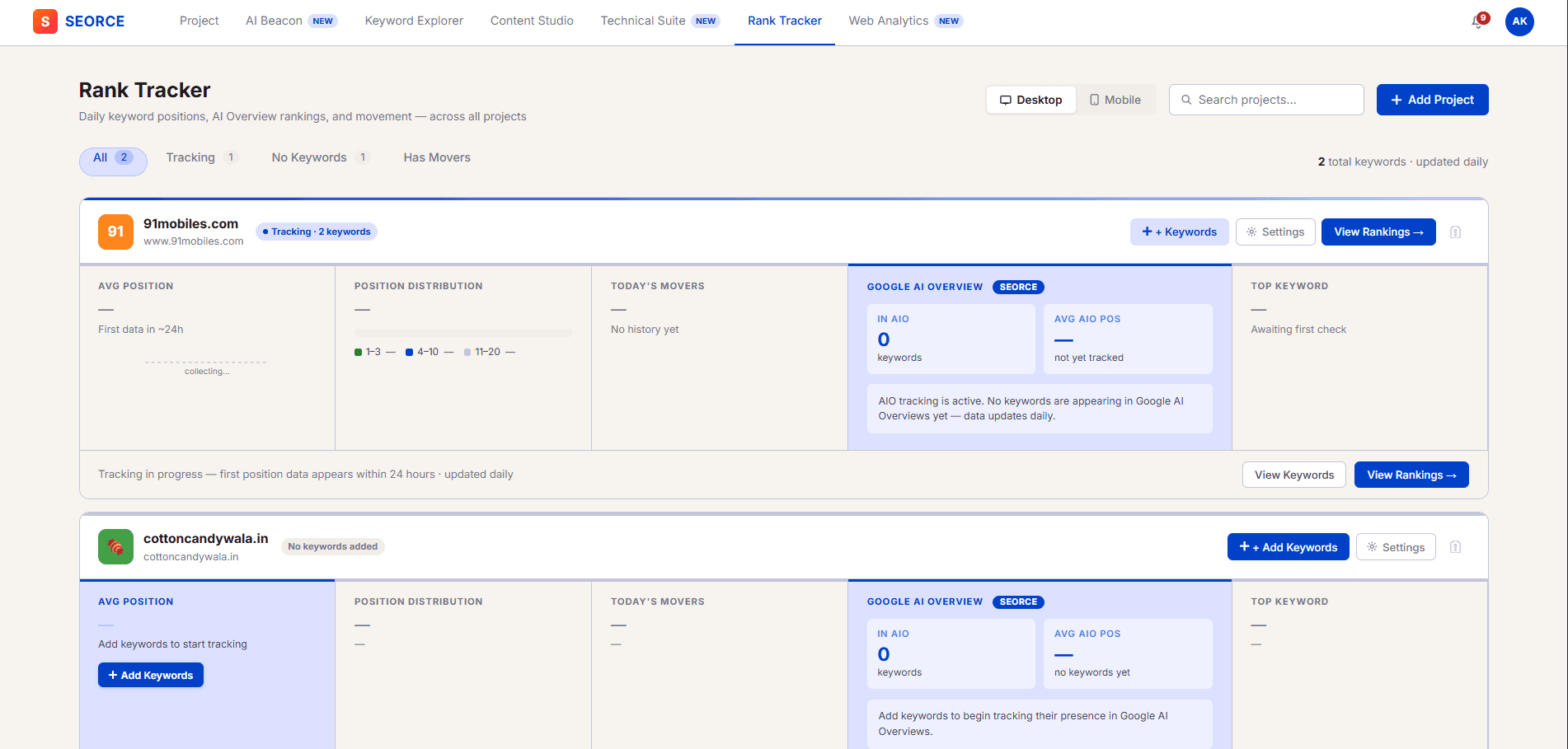Click the IN AIO tile for 91mobiles.com
Screen dimensions: 1568x749
coord(951,339)
